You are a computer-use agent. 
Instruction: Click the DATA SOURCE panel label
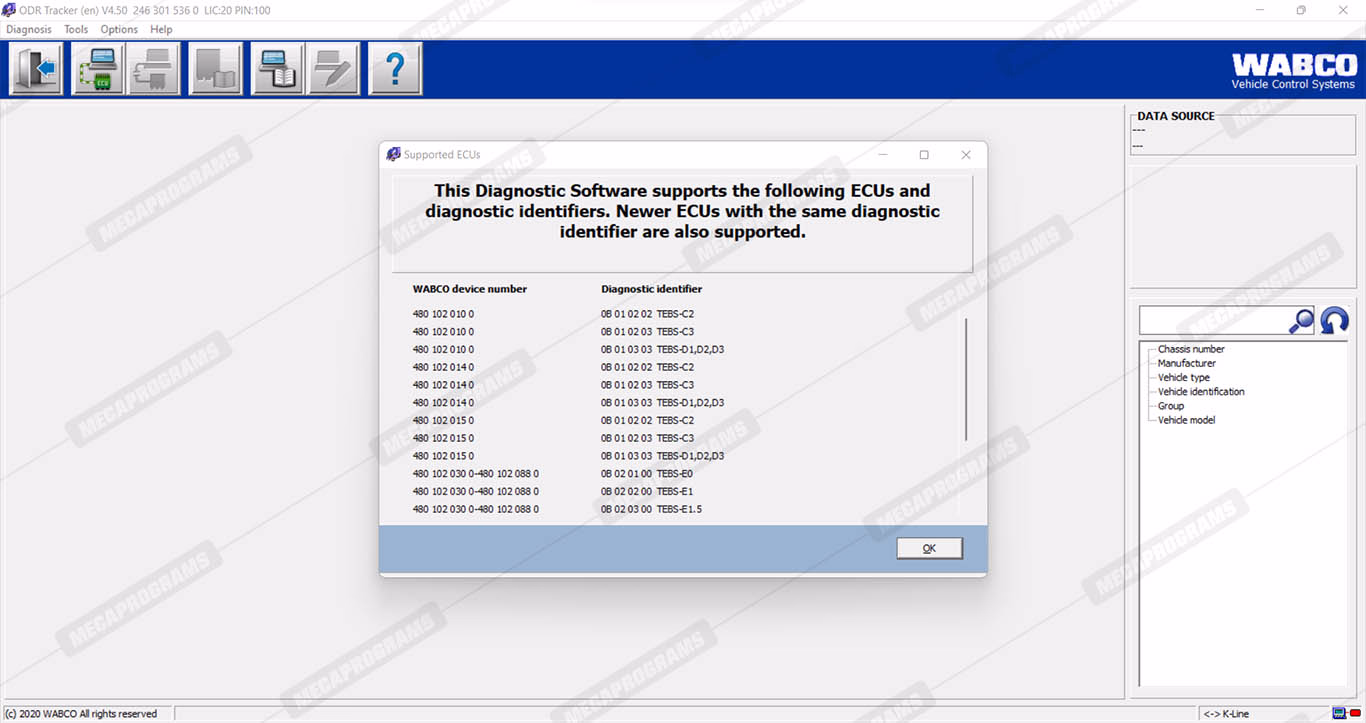point(1176,116)
